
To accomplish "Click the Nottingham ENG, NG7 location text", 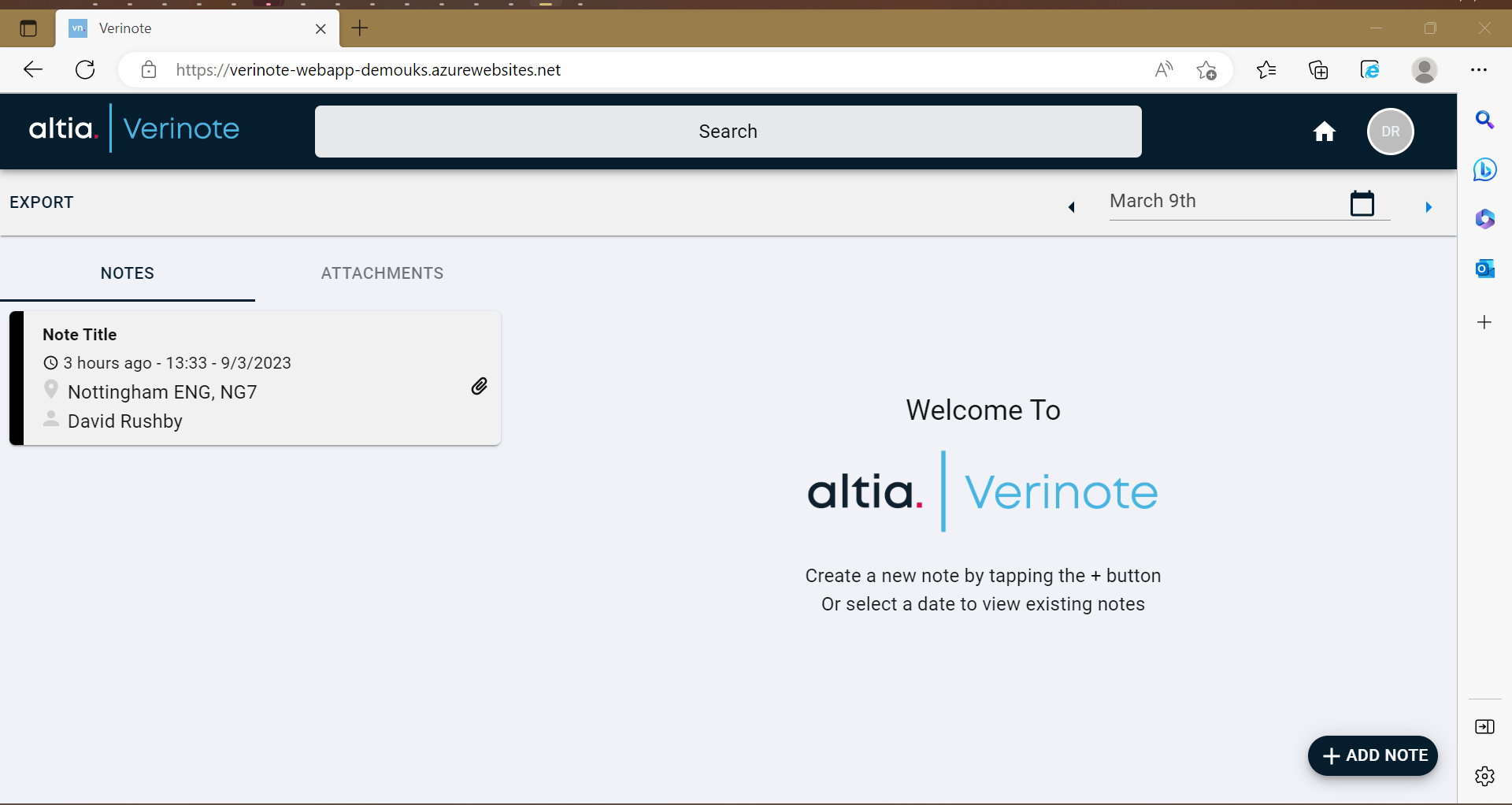I will (x=162, y=392).
